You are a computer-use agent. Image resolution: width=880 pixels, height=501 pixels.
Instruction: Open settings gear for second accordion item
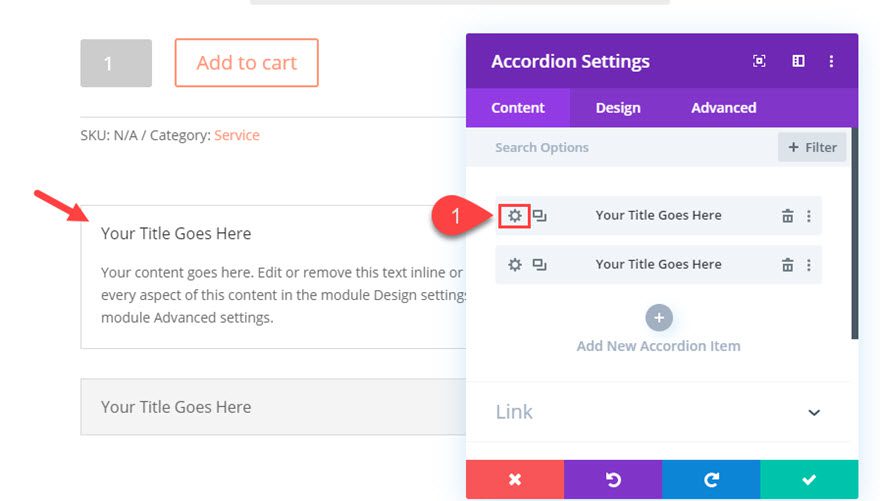point(515,265)
